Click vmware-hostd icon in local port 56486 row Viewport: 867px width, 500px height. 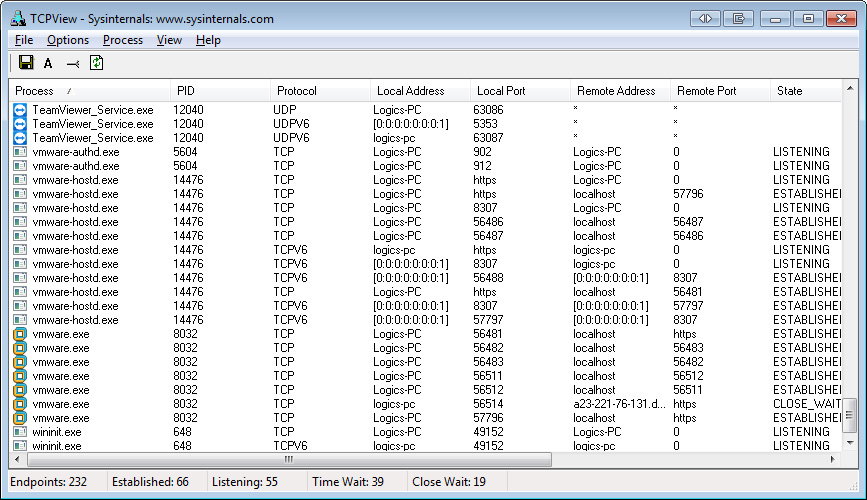tap(20, 222)
